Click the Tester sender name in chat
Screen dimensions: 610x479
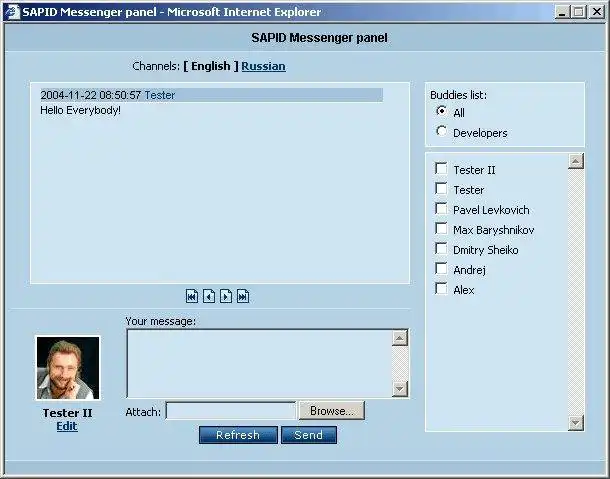[x=160, y=95]
